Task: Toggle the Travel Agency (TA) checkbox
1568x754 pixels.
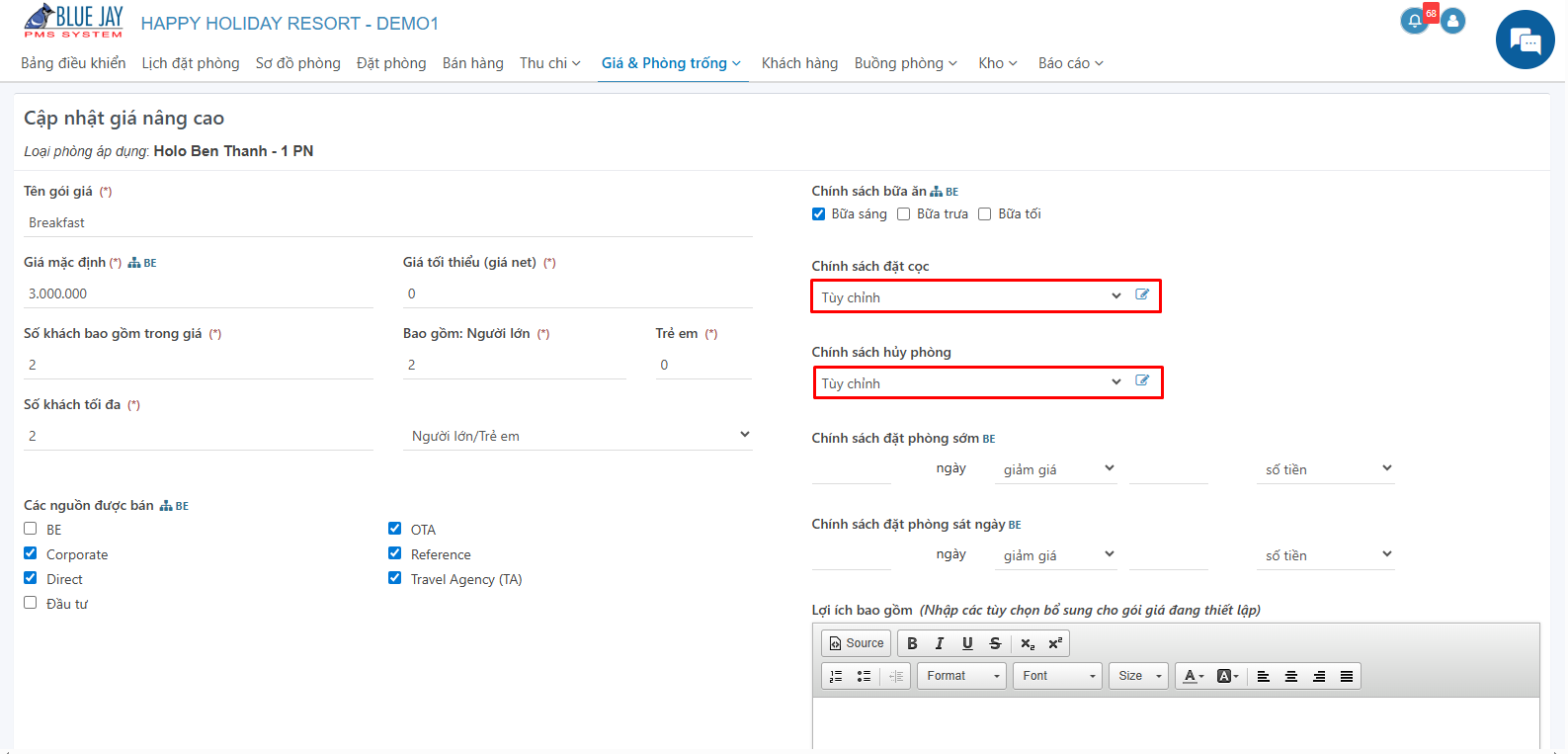Action: [394, 578]
